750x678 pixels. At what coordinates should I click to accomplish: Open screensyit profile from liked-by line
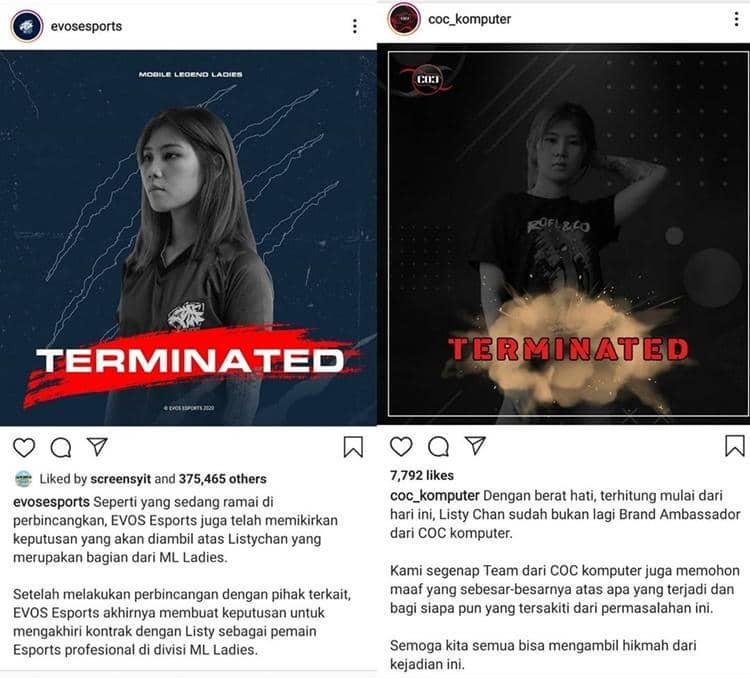tap(121, 479)
